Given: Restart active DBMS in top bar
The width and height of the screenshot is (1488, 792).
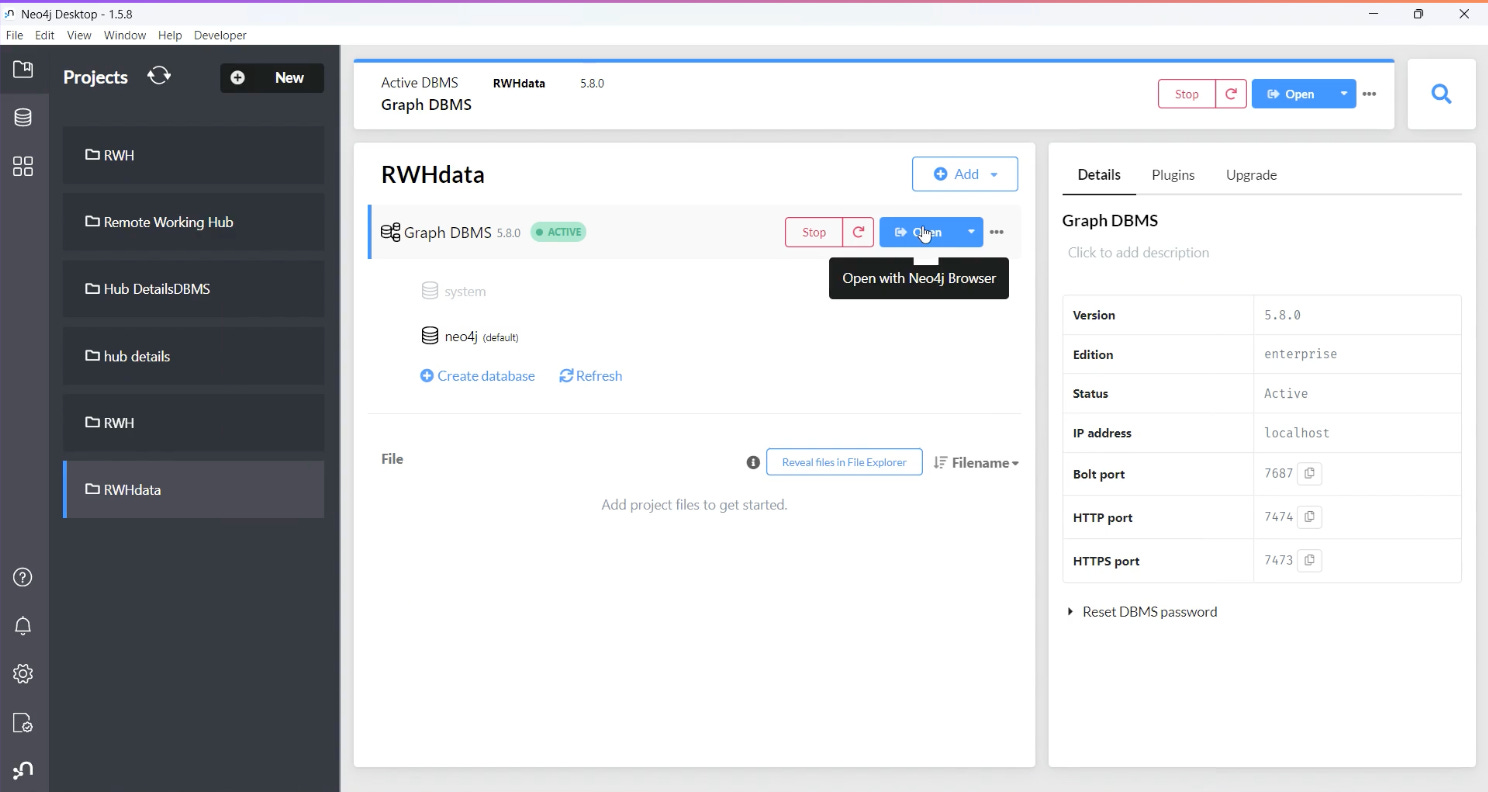Looking at the screenshot, I should coord(1230,94).
